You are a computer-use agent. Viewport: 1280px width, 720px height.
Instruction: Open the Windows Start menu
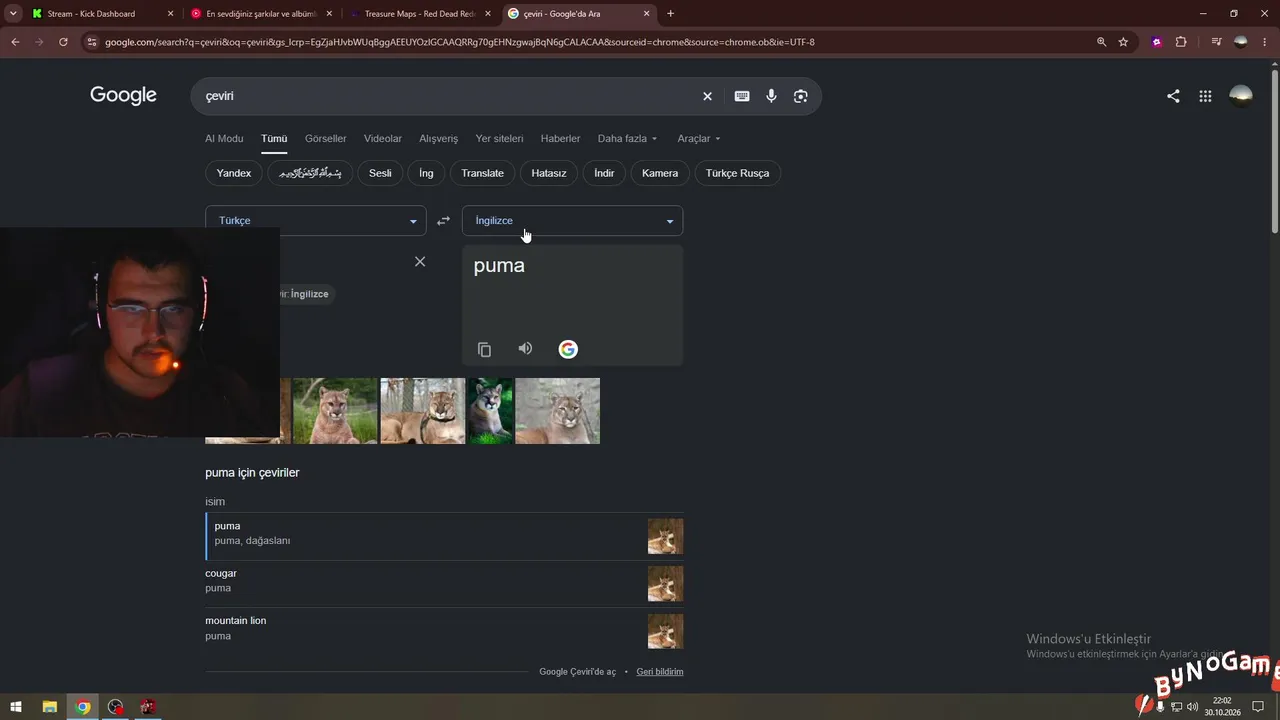[x=15, y=707]
